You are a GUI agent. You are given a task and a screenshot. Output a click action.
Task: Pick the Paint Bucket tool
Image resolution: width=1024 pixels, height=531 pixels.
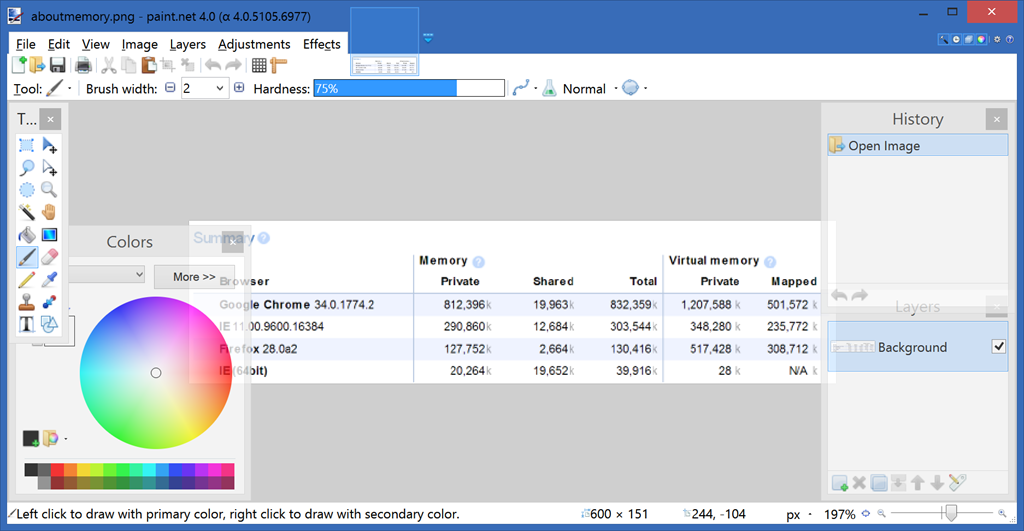coord(27,235)
